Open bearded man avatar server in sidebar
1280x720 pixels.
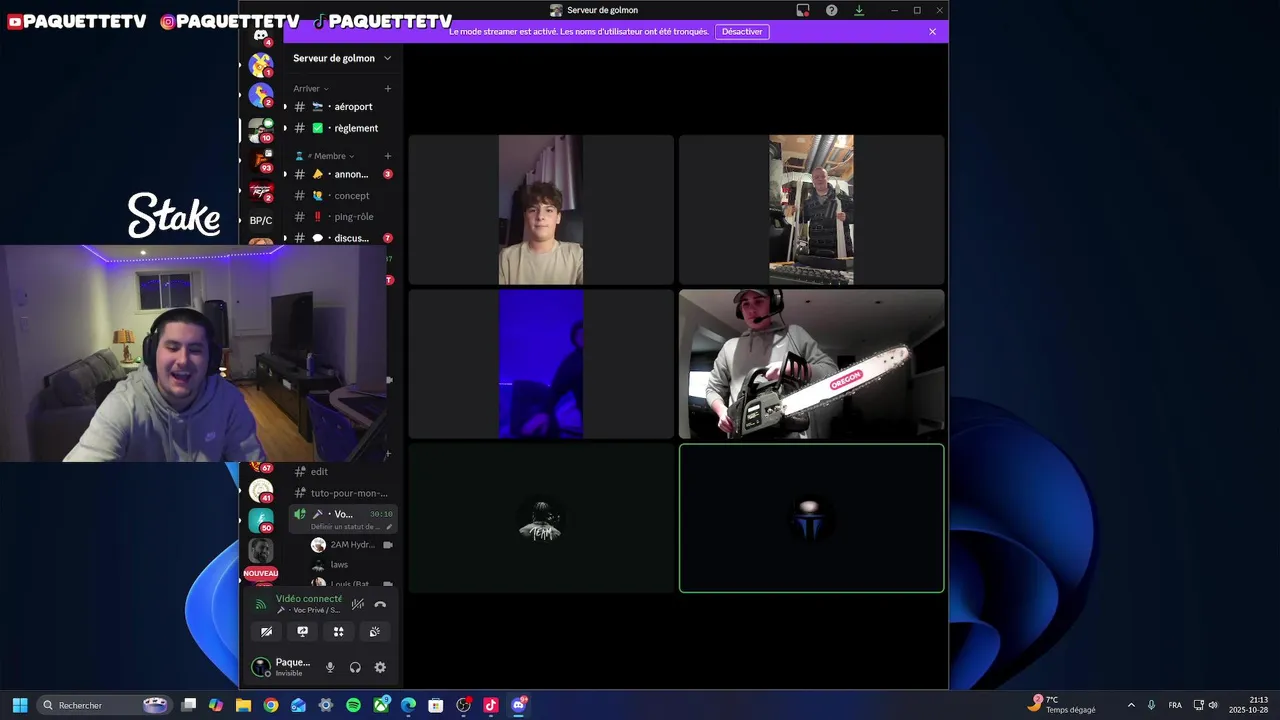point(261,551)
